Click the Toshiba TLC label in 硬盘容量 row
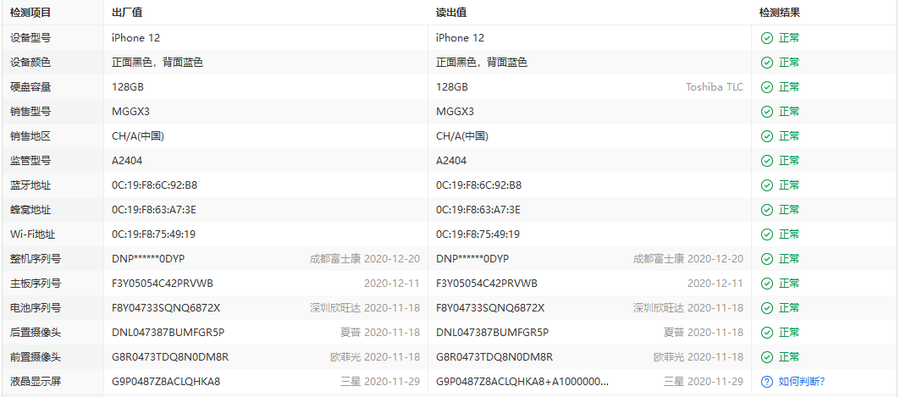900x397 pixels. tap(714, 87)
